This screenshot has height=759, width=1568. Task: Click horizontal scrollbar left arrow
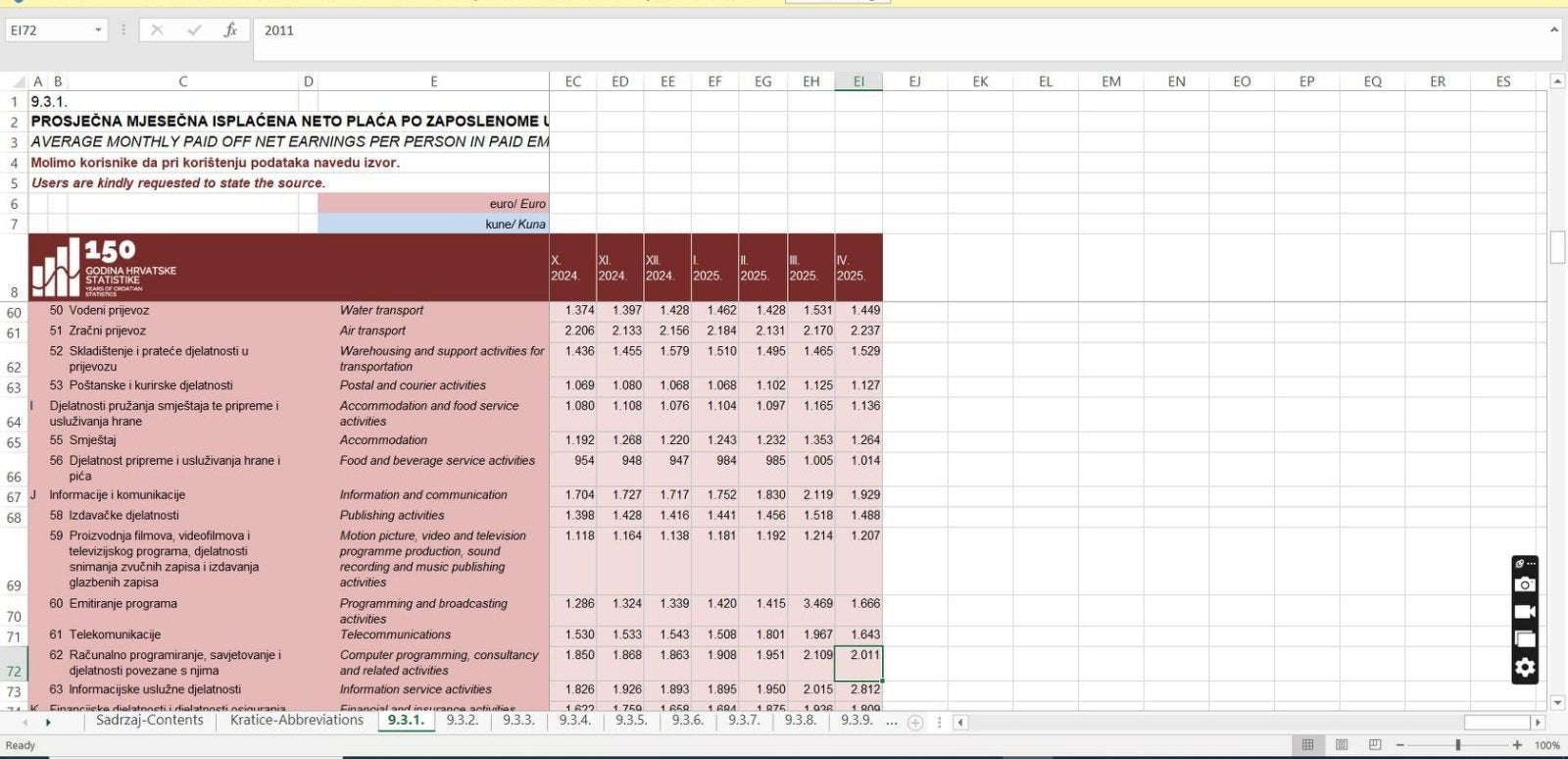(x=961, y=723)
